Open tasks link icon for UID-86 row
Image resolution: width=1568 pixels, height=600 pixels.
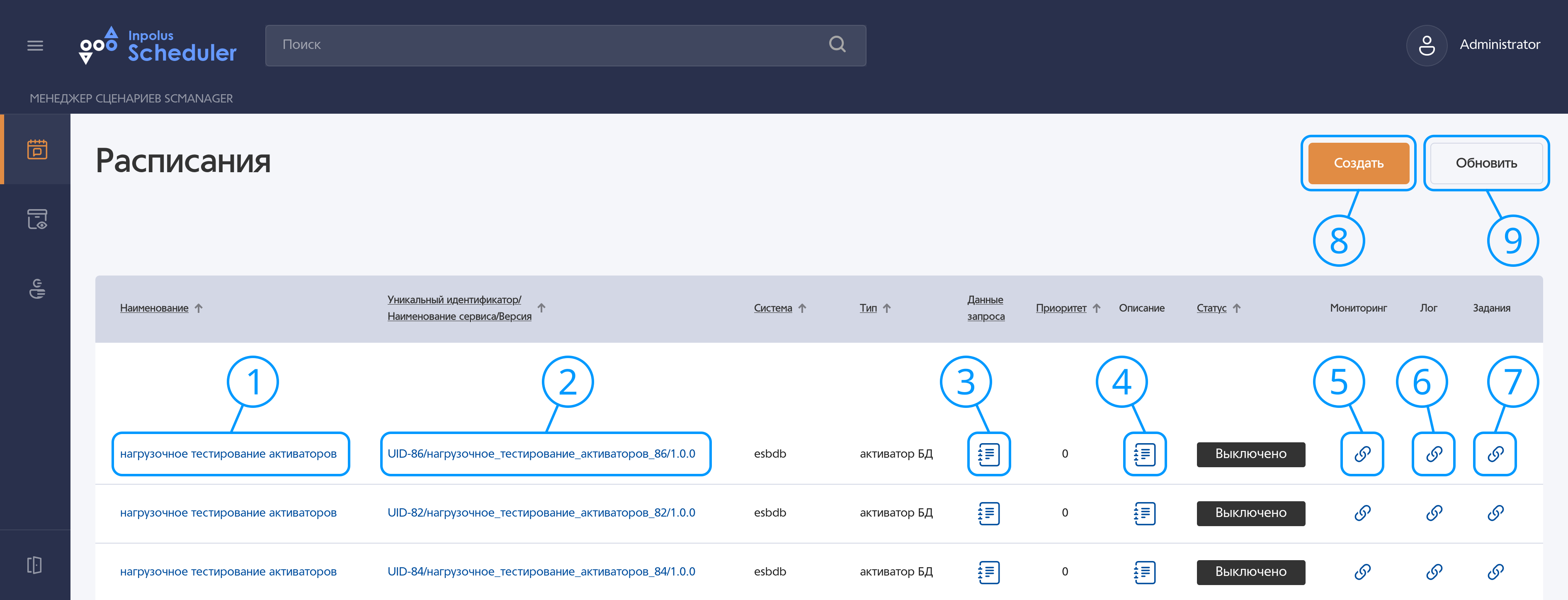pyautogui.click(x=1495, y=454)
